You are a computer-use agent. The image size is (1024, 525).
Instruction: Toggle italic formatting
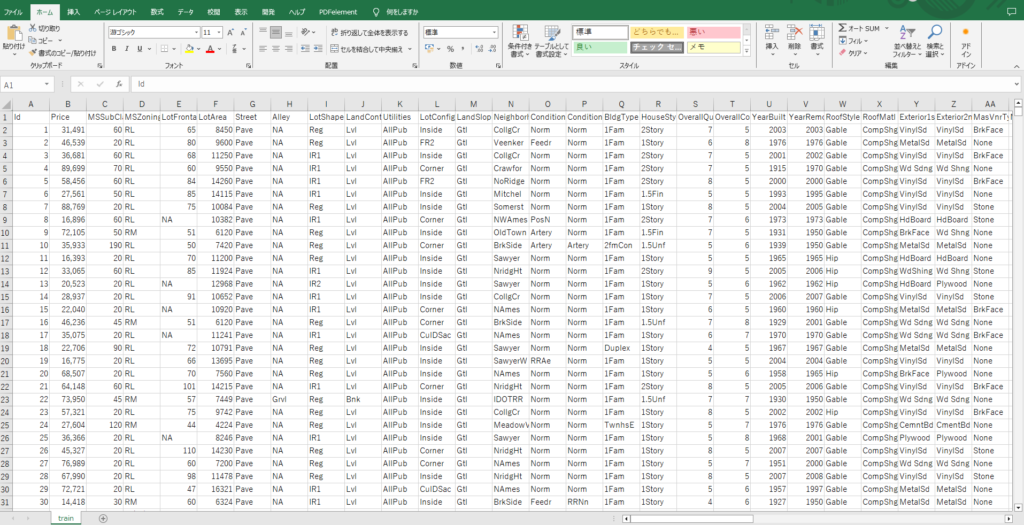click(x=123, y=49)
